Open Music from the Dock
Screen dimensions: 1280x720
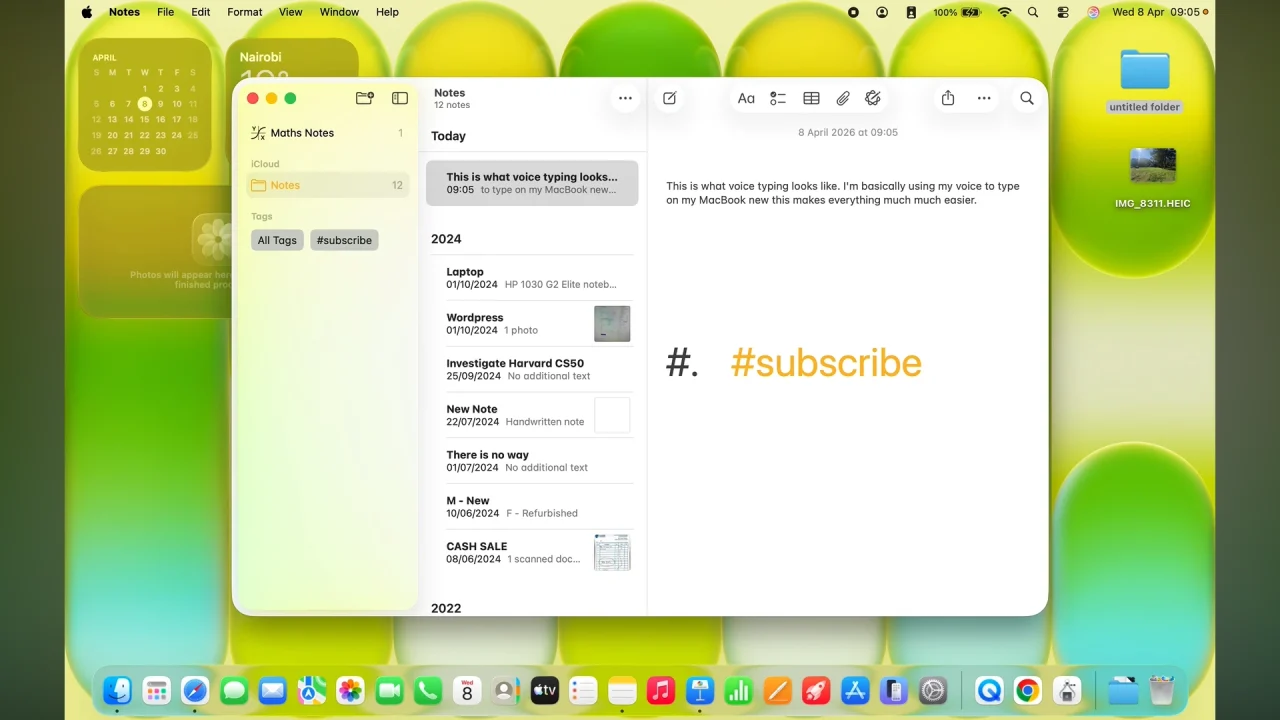(660, 690)
